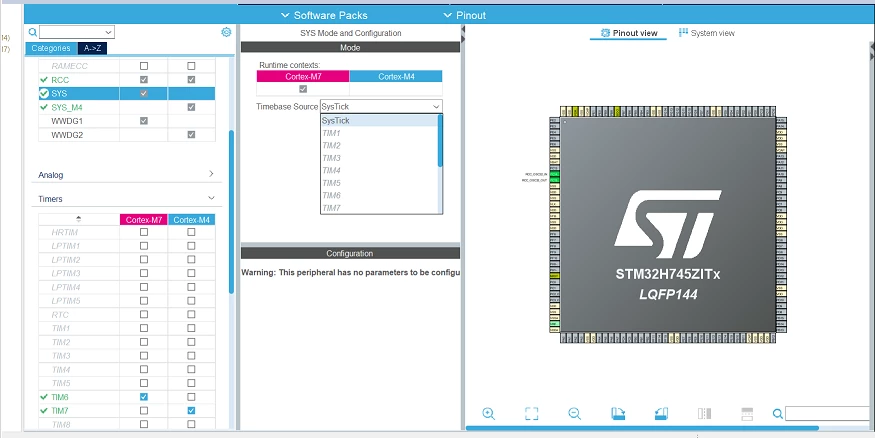Collapse the Timers category section
875x438 pixels.
tap(211, 198)
